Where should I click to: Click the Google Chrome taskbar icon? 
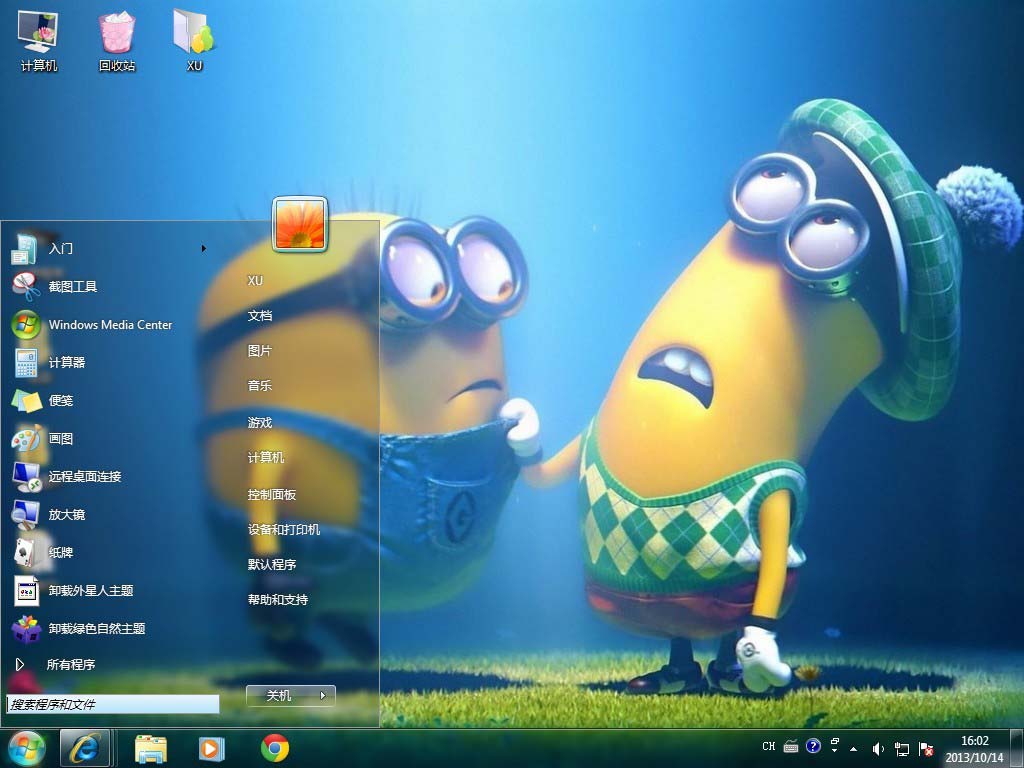pos(275,747)
